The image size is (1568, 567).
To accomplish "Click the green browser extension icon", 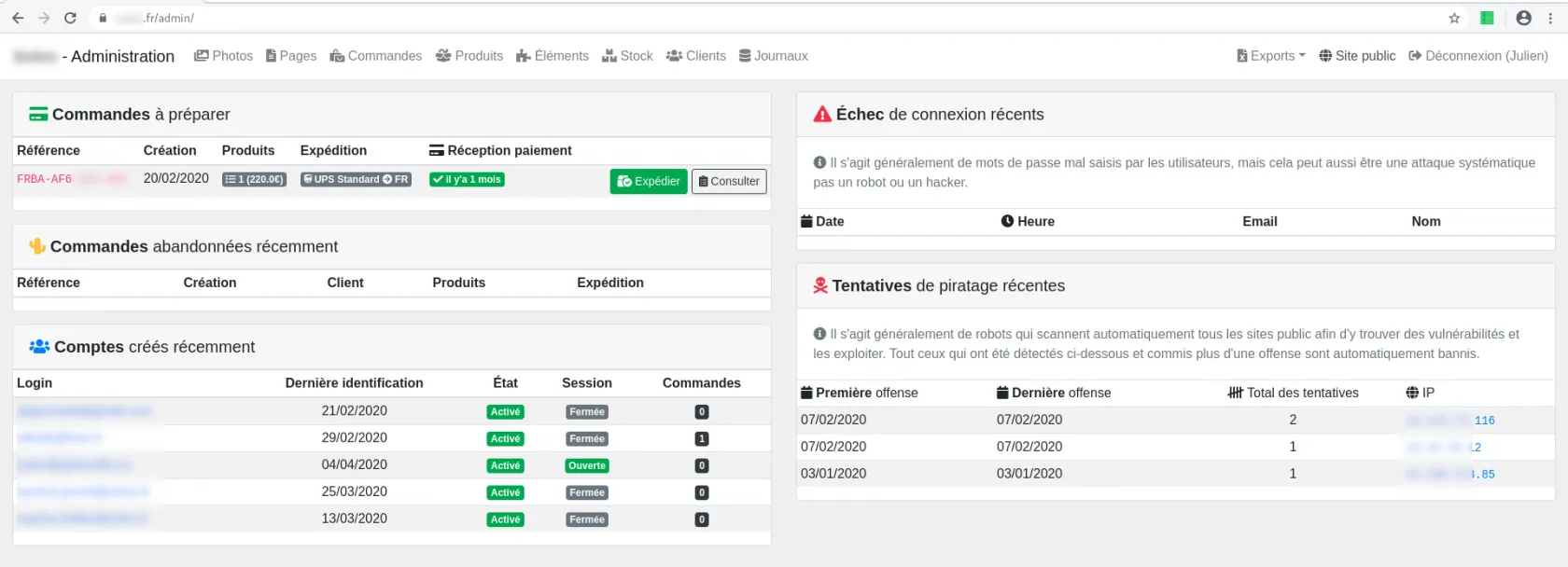I will [x=1488, y=18].
